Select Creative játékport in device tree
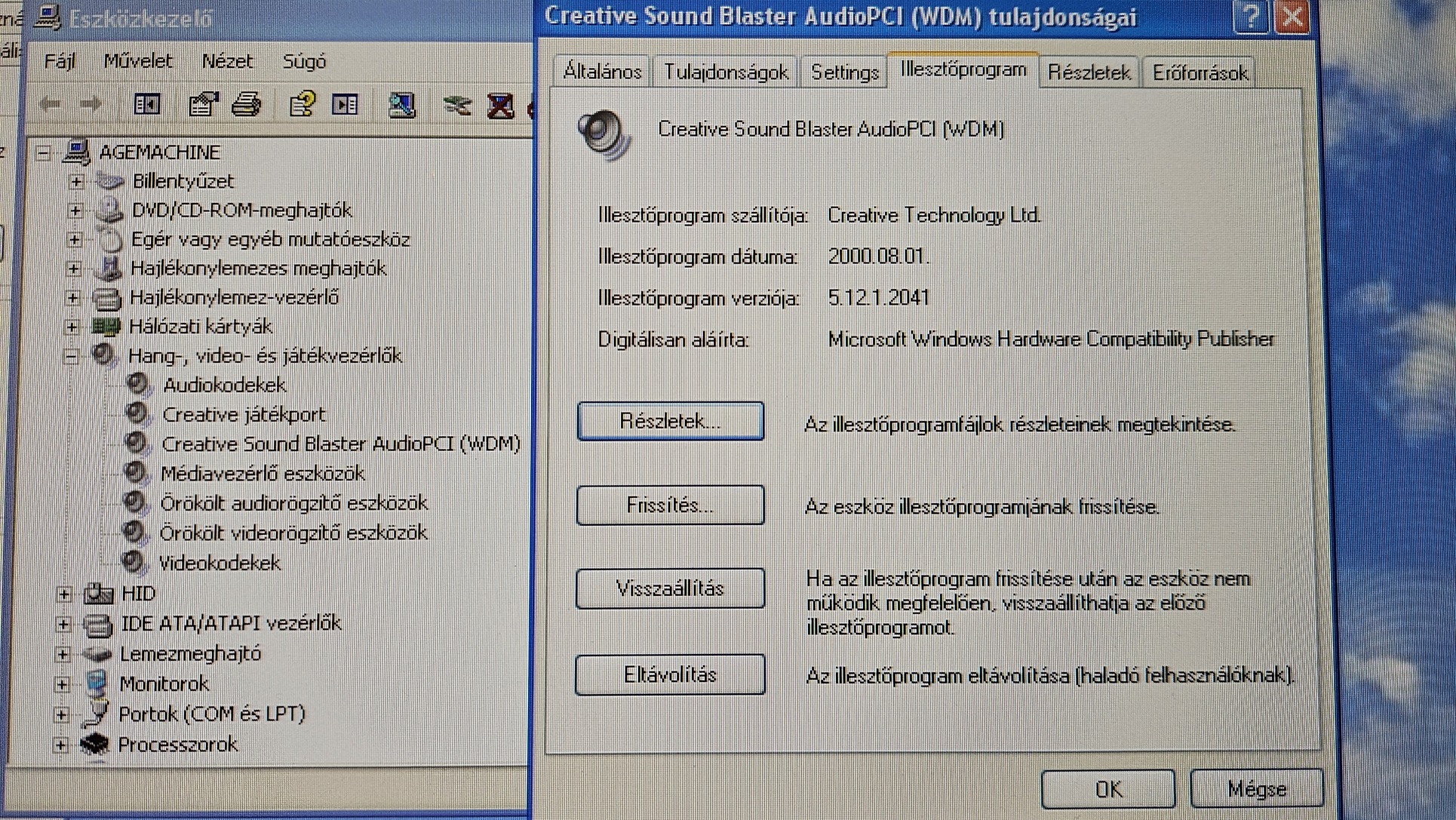This screenshot has width=1456, height=820. click(x=243, y=414)
